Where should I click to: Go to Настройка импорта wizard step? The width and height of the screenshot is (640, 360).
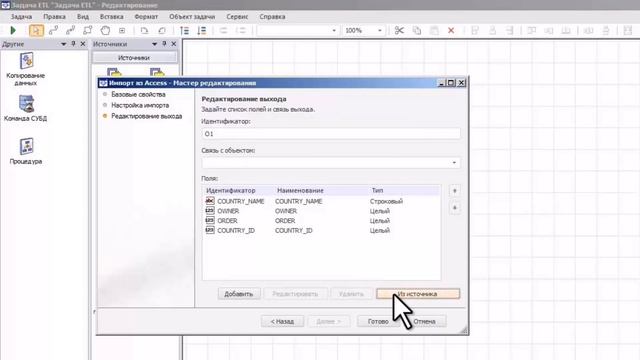(140, 105)
